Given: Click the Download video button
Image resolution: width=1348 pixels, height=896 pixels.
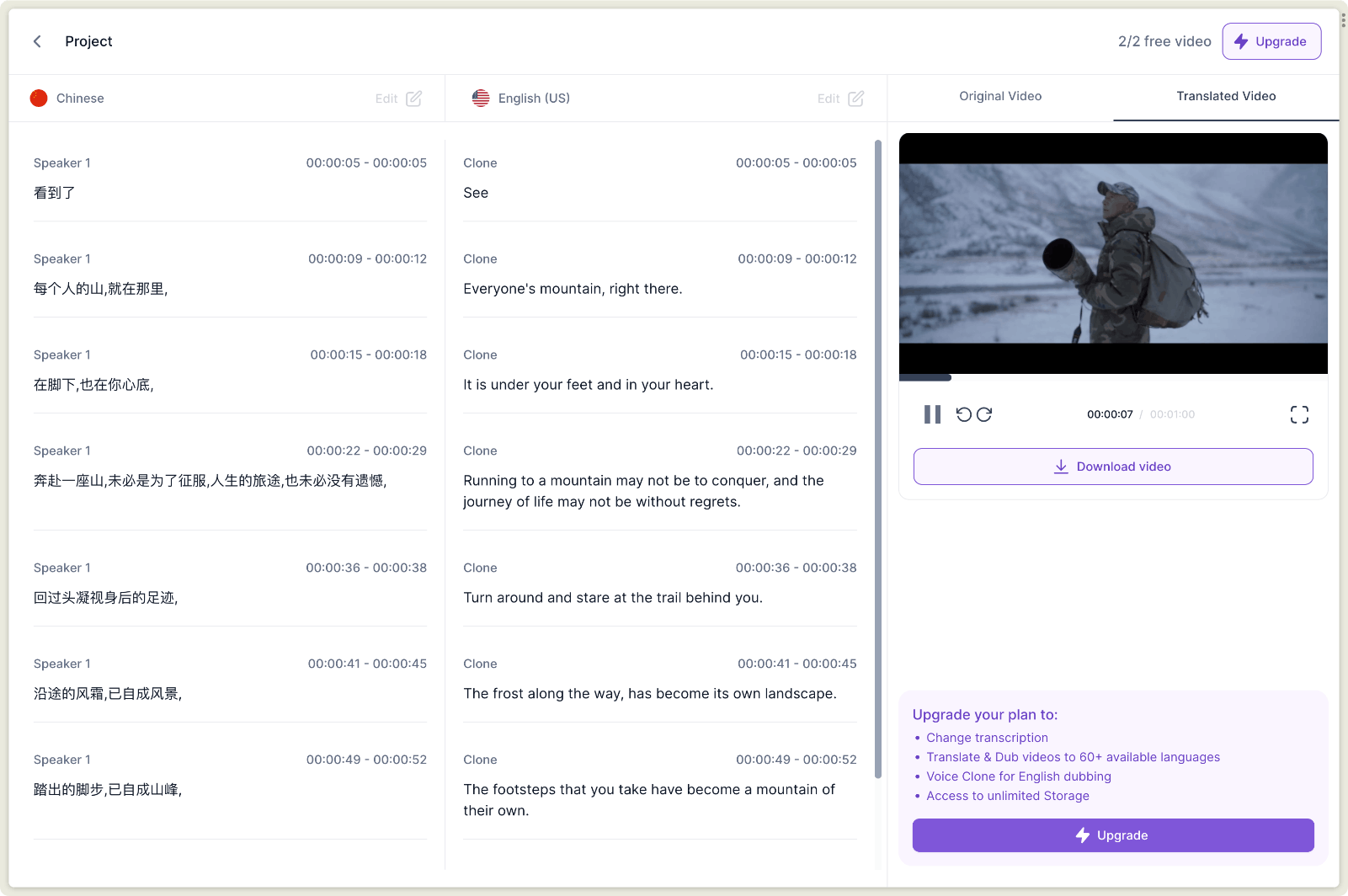Looking at the screenshot, I should click(x=1113, y=467).
